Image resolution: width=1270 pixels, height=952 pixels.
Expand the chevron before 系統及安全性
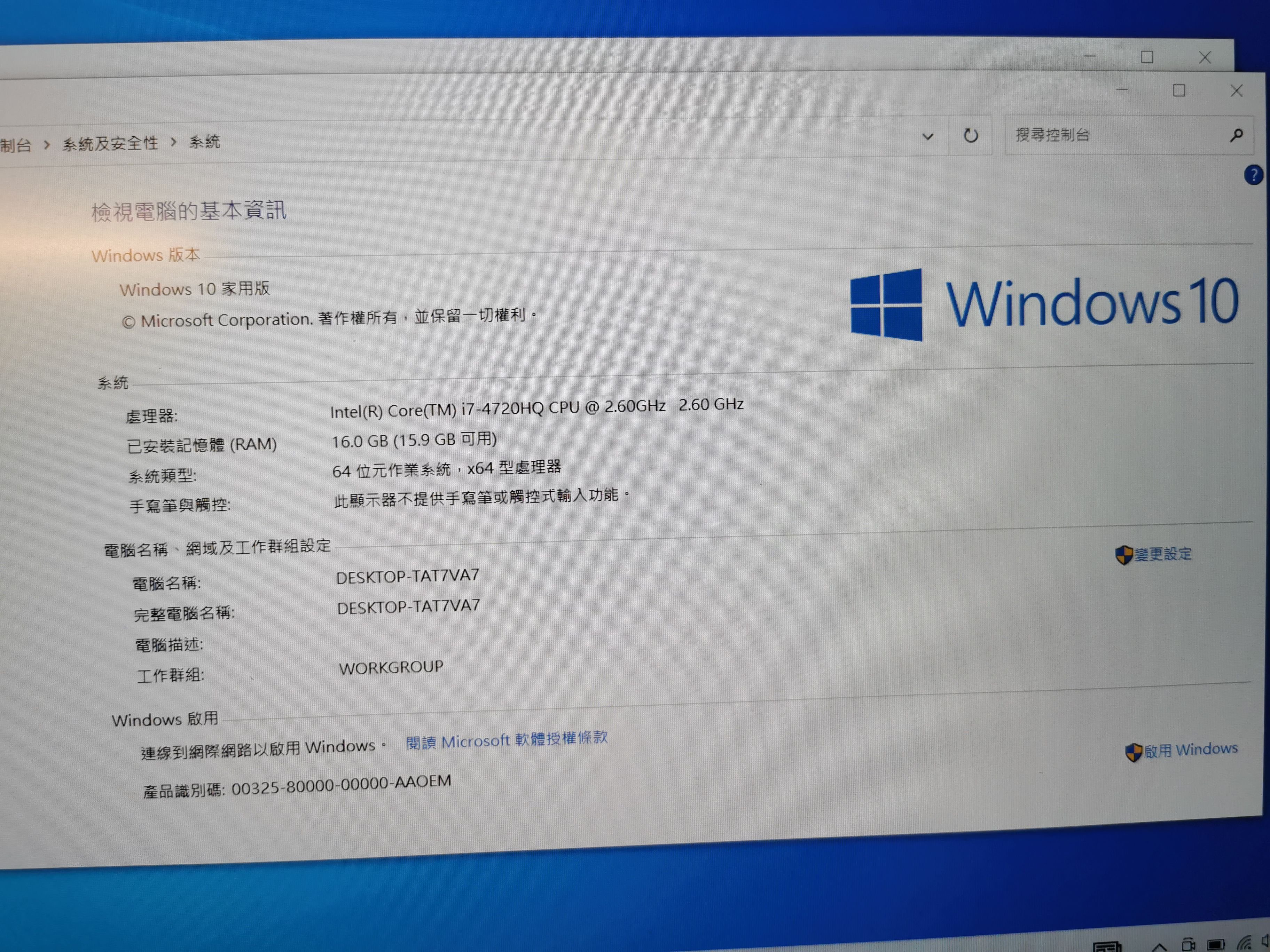tap(47, 145)
